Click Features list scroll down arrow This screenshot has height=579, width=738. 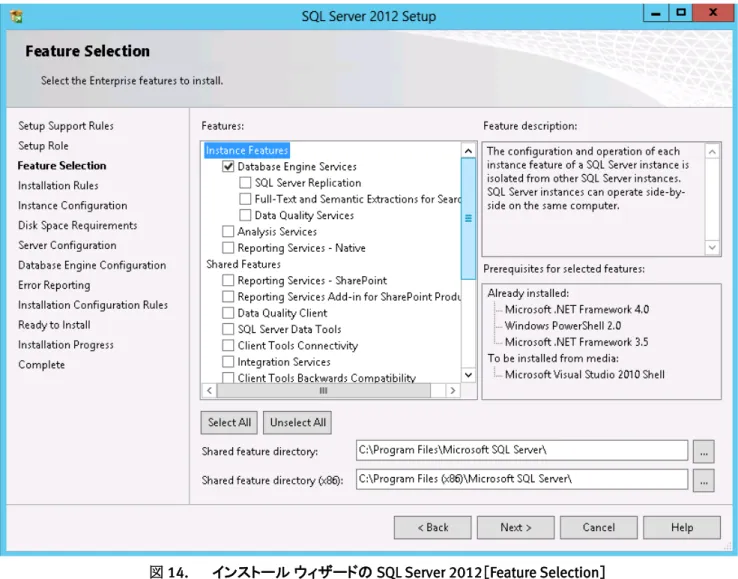tap(468, 375)
